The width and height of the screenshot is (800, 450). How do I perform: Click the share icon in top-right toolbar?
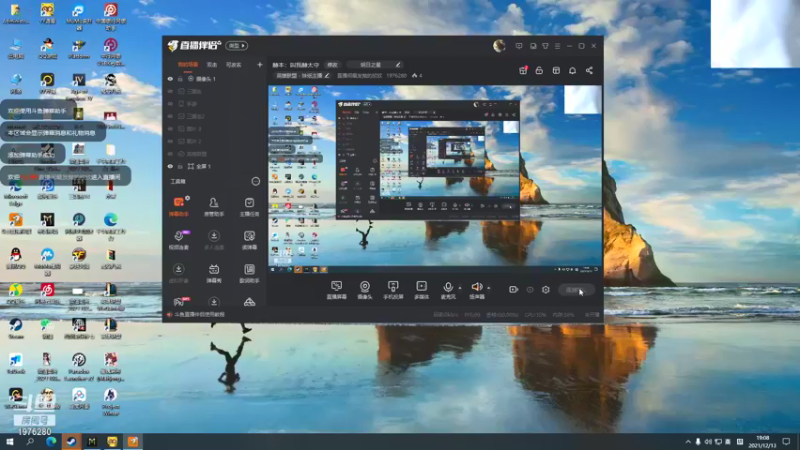click(x=589, y=70)
